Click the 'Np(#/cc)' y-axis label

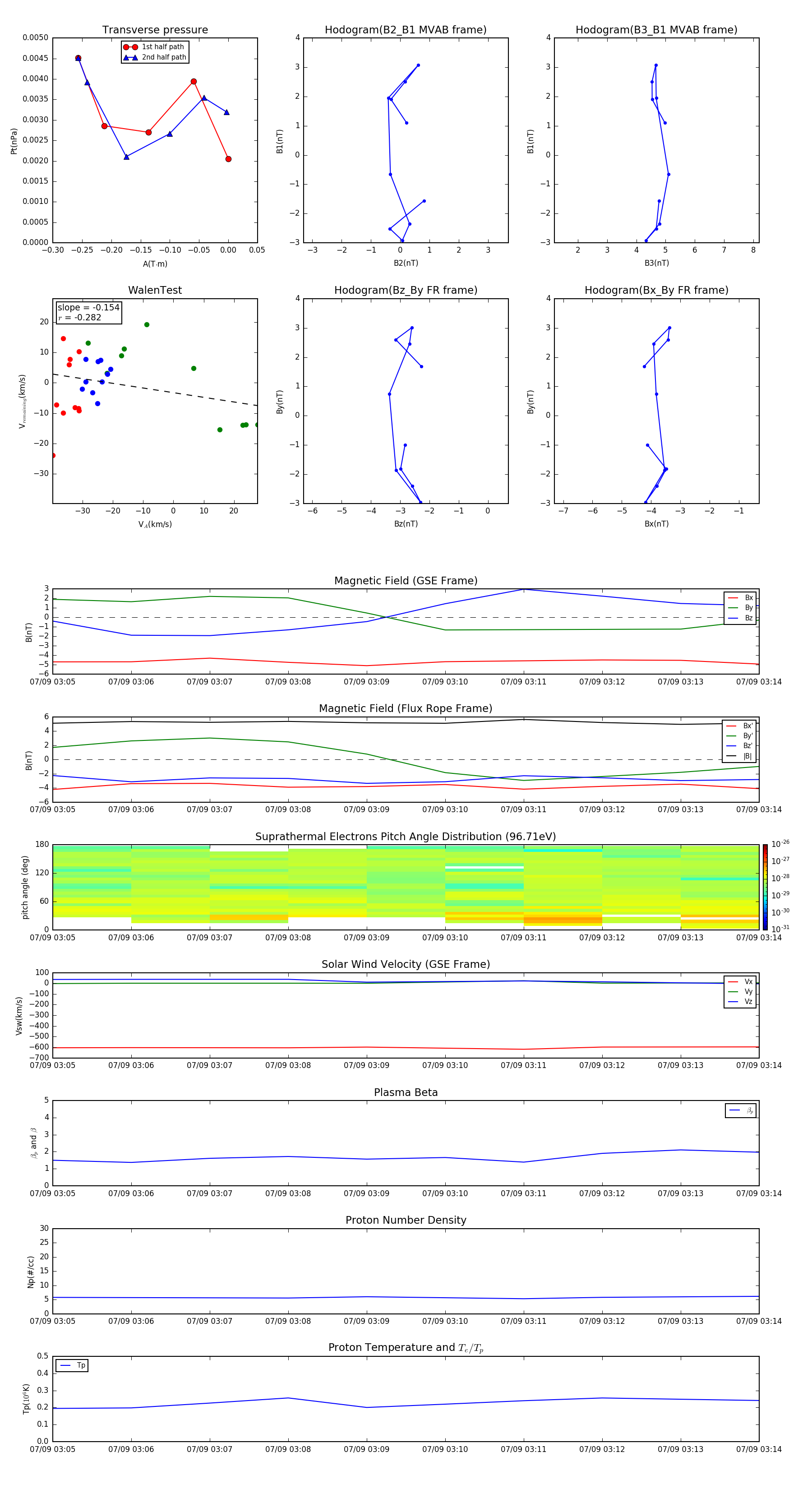[31, 1272]
